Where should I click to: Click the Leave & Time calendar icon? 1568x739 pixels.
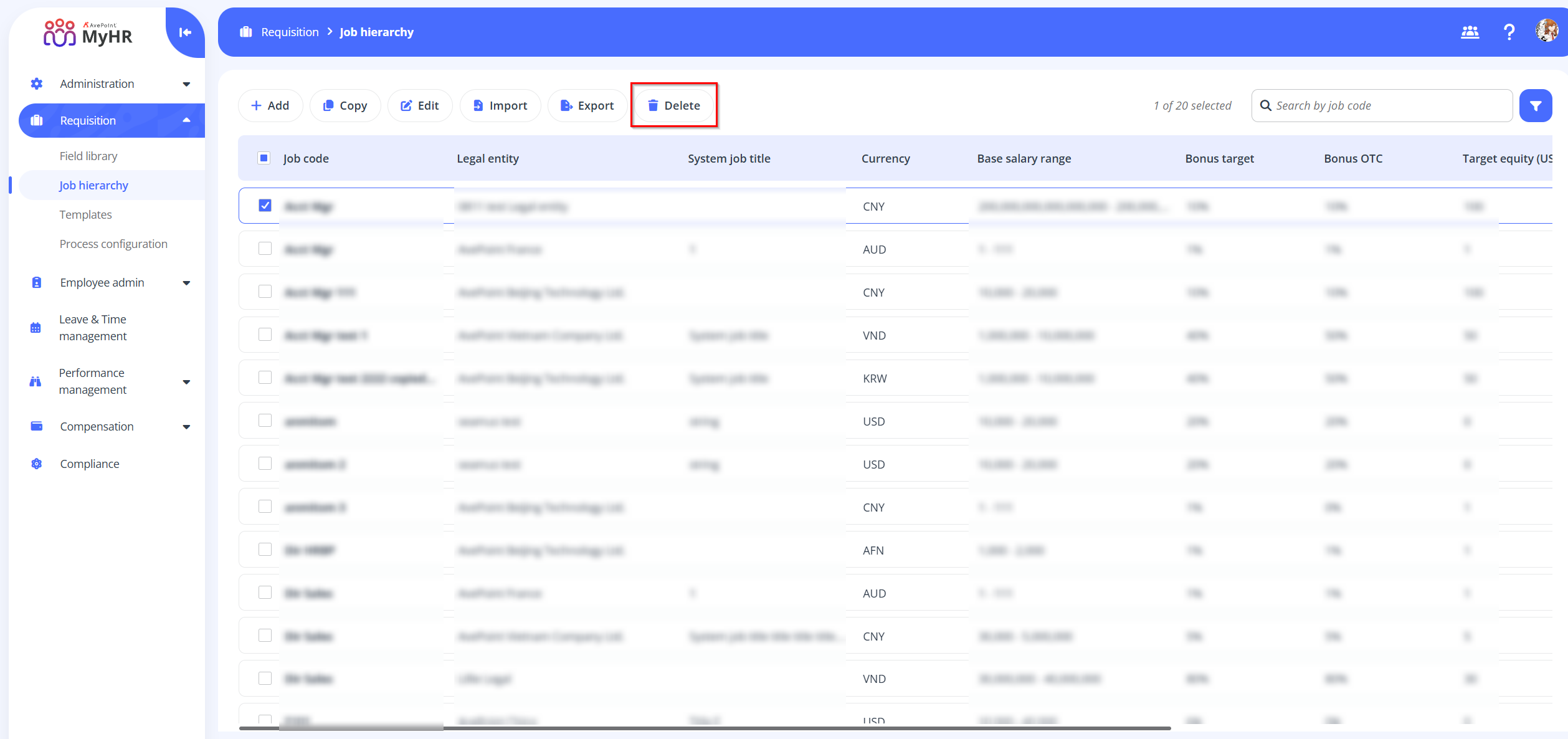(x=36, y=328)
